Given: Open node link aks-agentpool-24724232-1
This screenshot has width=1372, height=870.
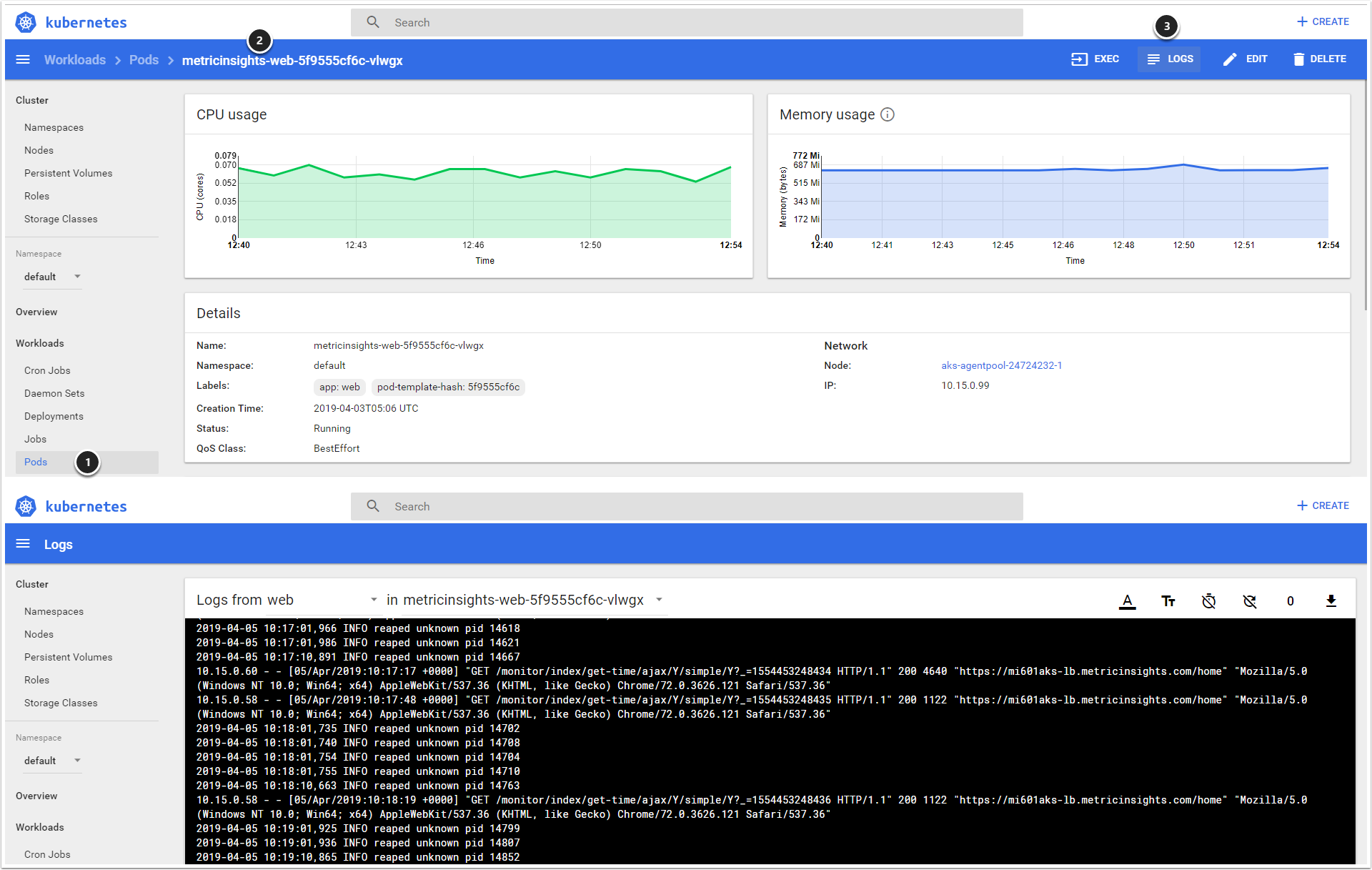Looking at the screenshot, I should [1001, 365].
